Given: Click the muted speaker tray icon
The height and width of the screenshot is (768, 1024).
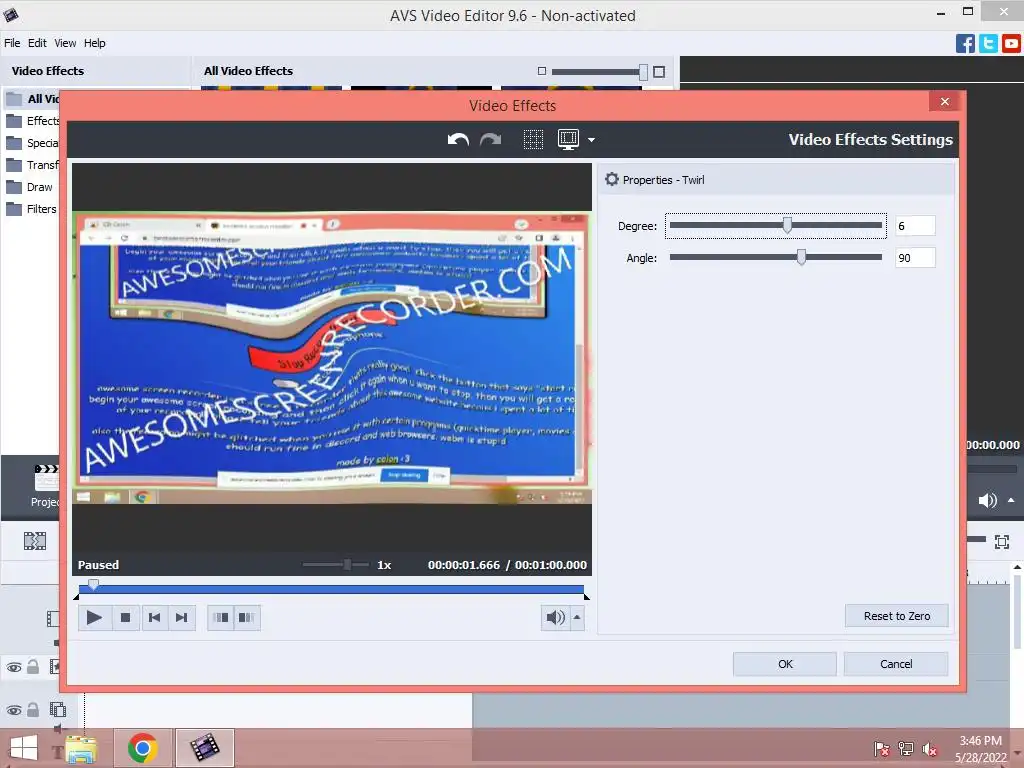Looking at the screenshot, I should (x=930, y=749).
